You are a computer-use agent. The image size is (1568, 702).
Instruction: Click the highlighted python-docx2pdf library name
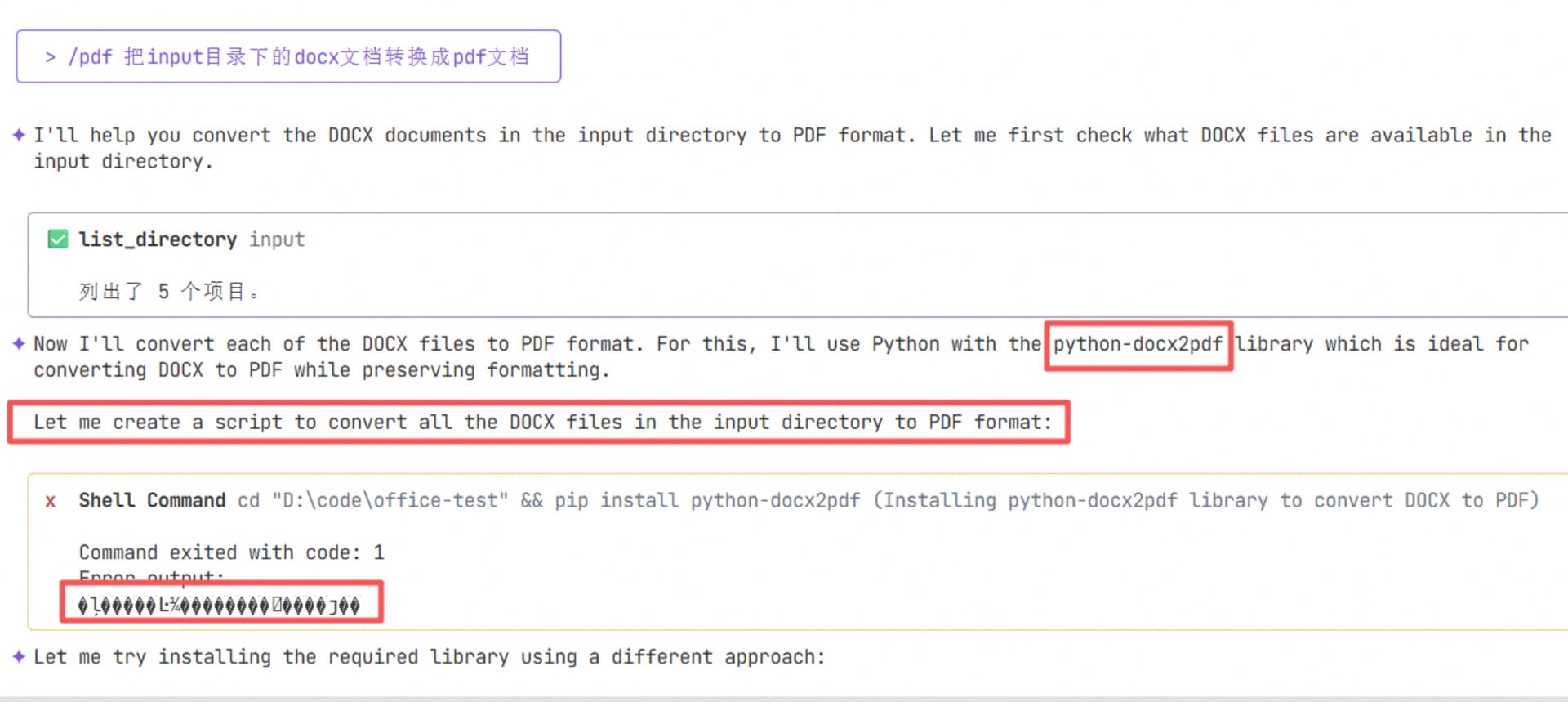click(1138, 344)
